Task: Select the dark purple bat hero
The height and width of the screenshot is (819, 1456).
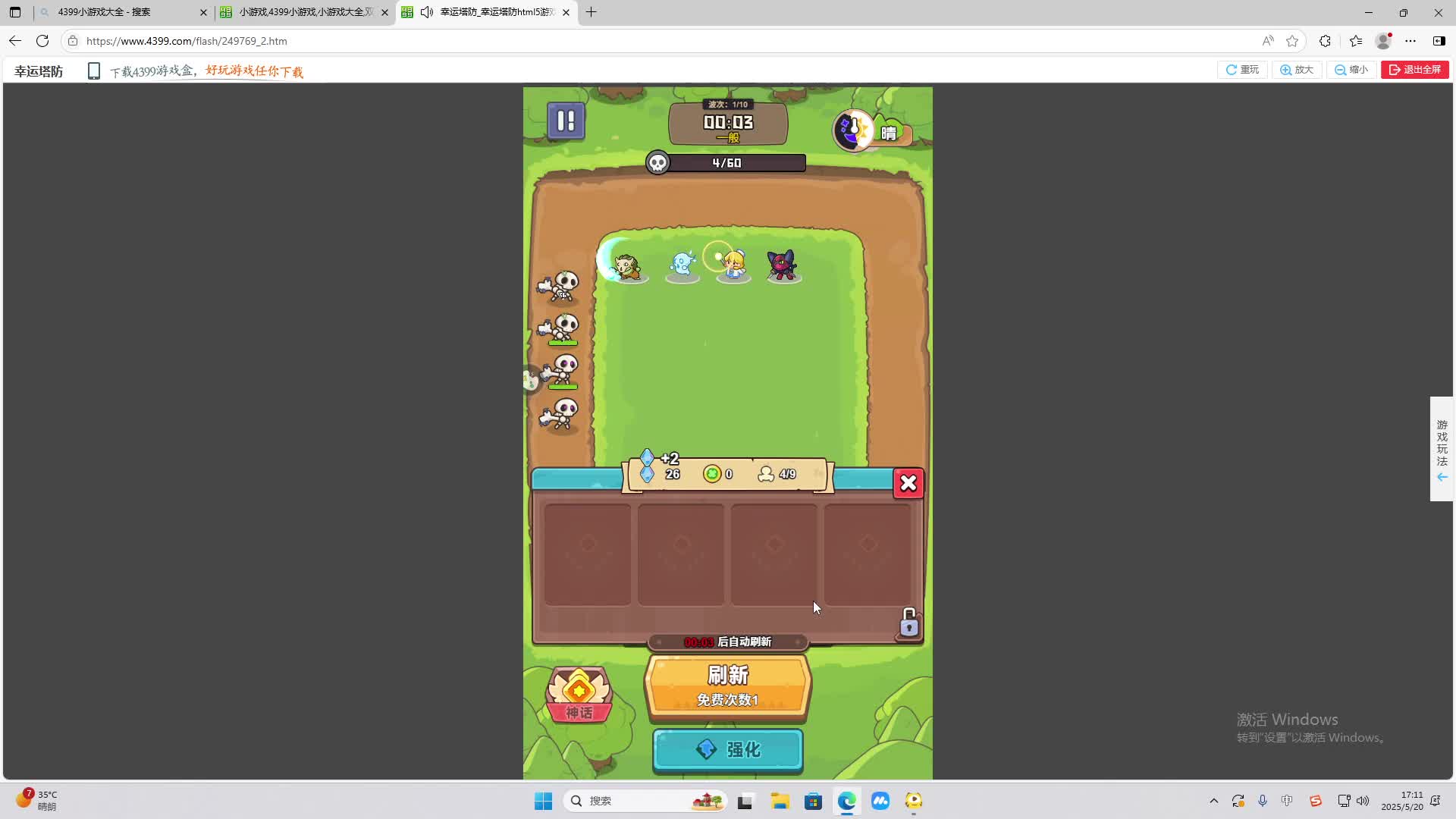Action: (782, 265)
